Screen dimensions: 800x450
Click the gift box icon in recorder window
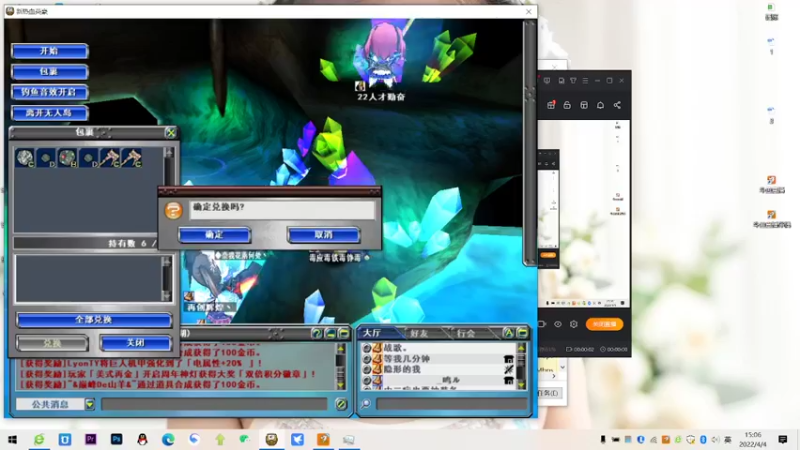[x=551, y=105]
